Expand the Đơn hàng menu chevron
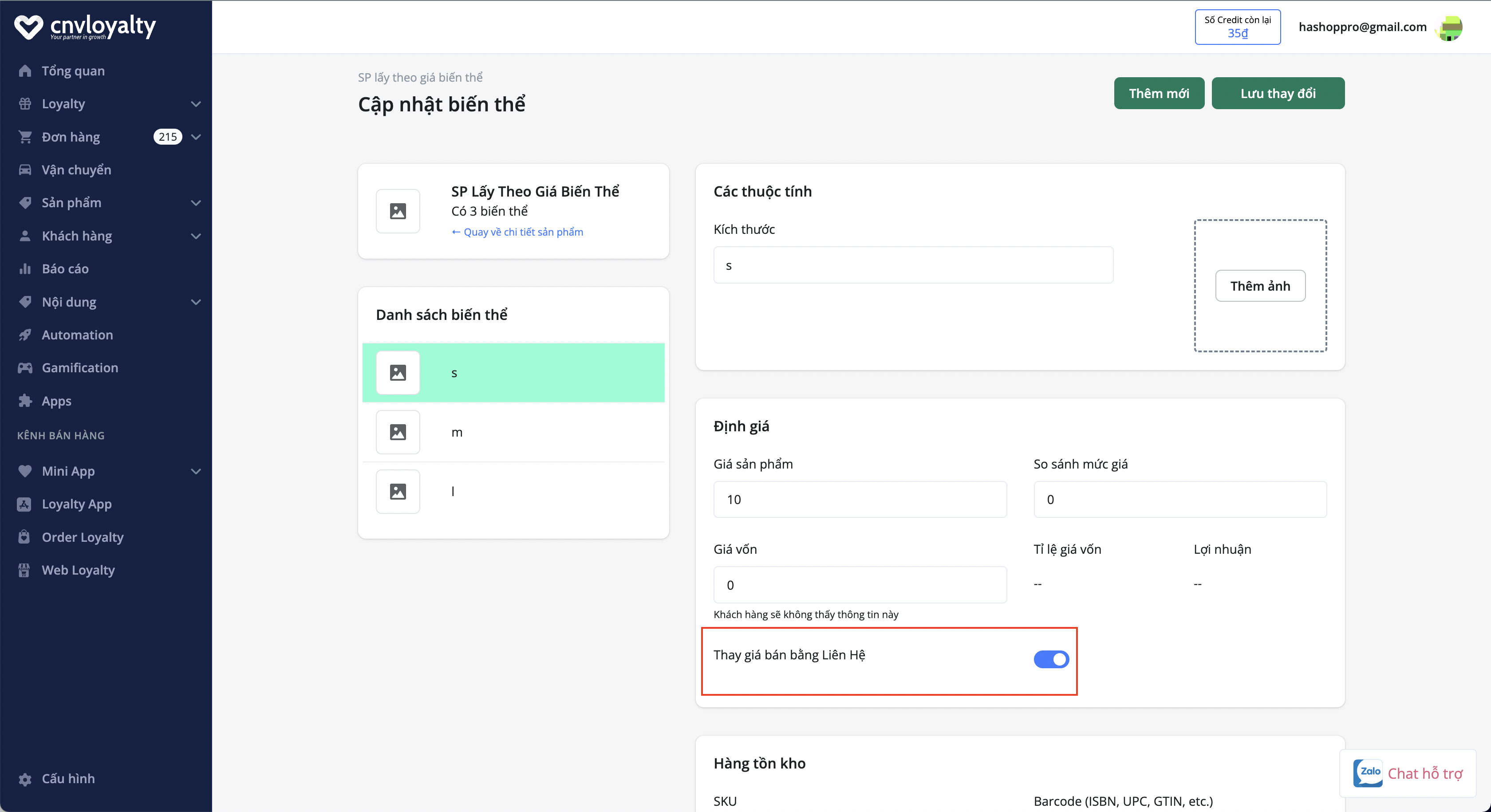 coord(196,137)
